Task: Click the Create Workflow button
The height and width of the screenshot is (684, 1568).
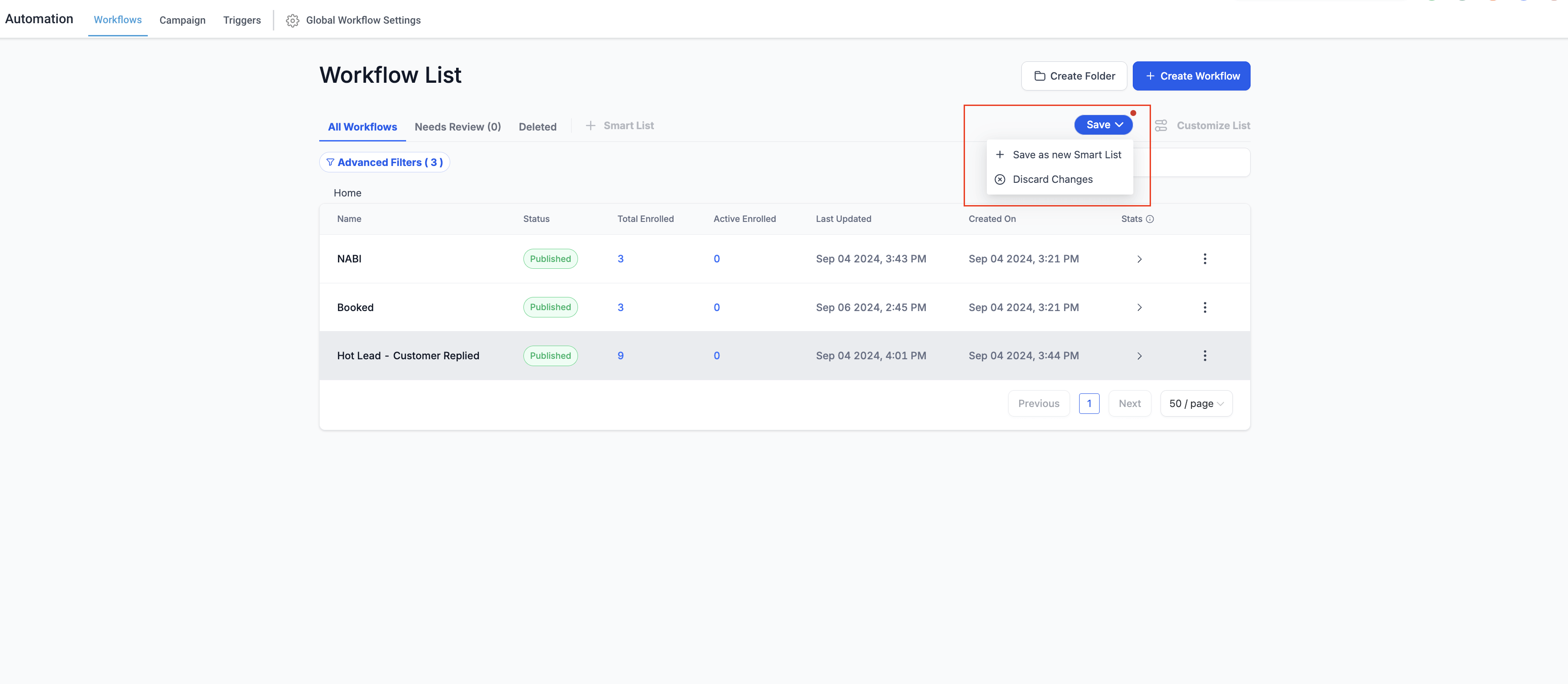Action: (1191, 76)
